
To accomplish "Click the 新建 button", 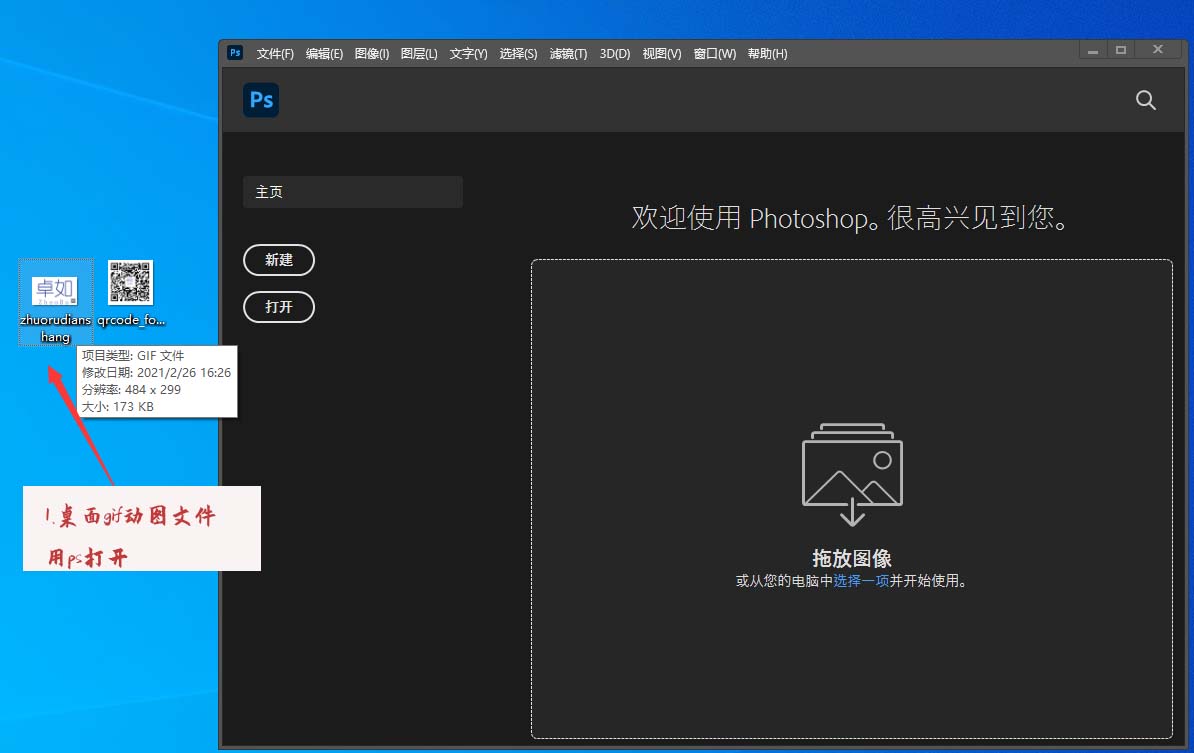I will tap(278, 260).
